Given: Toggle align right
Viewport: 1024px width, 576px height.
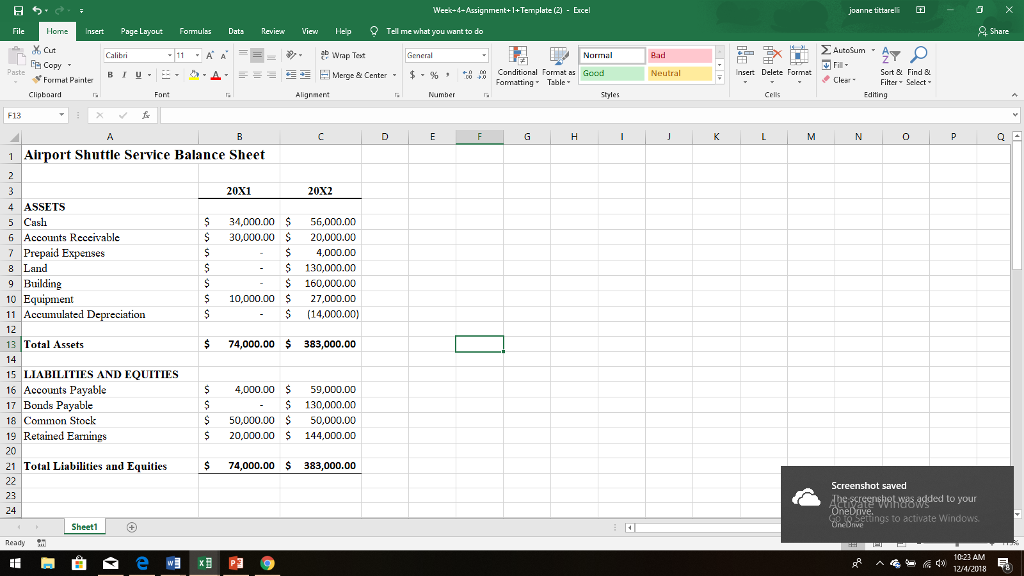Looking at the screenshot, I should coord(272,75).
